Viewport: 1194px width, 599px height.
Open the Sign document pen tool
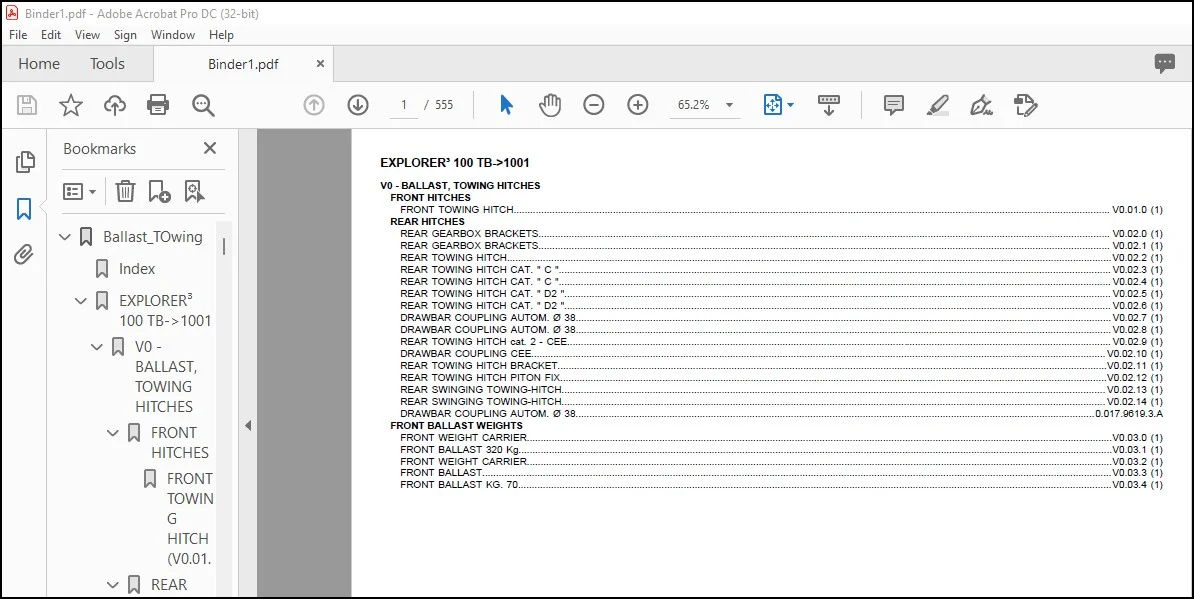[982, 105]
